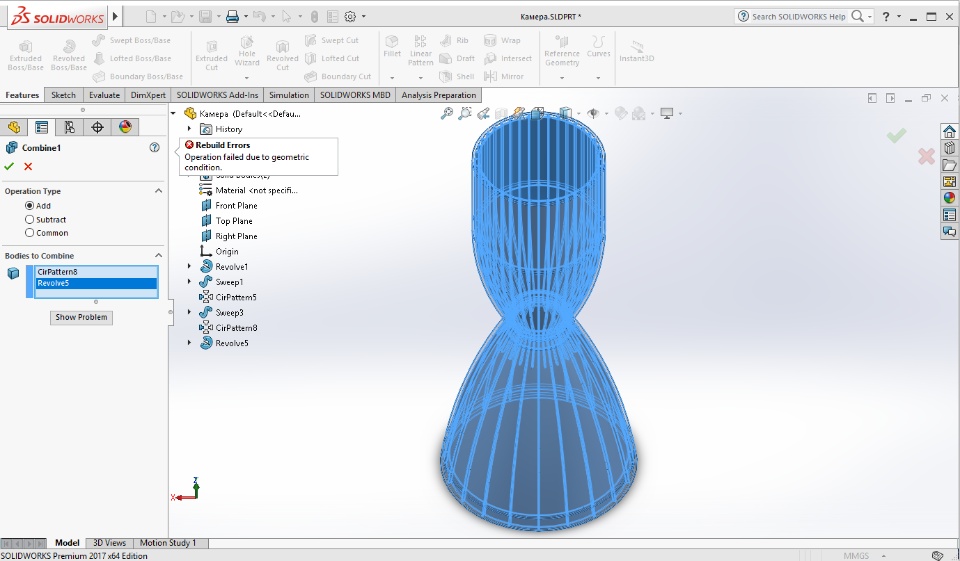Open the SOLIDWORKS main menu flyout arrow
Viewport: 960px width, 561px height.
tap(114, 17)
